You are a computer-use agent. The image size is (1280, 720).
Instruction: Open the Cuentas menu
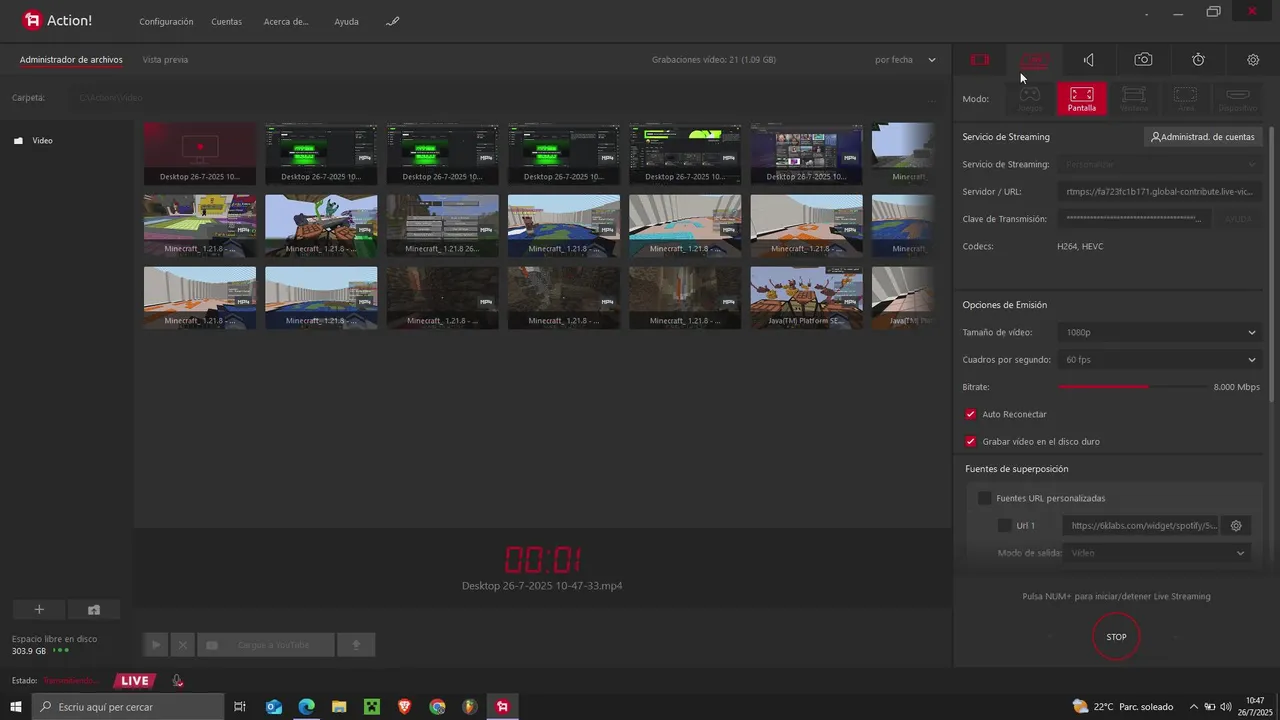(x=227, y=21)
